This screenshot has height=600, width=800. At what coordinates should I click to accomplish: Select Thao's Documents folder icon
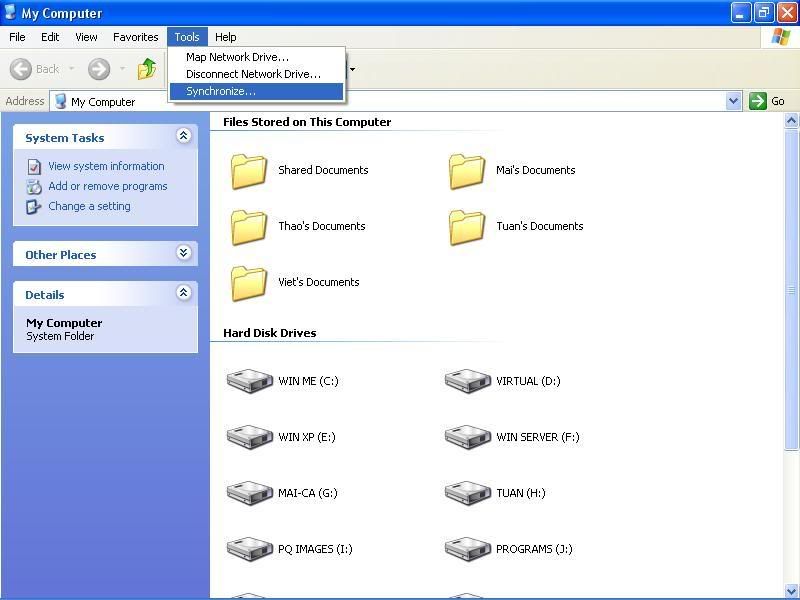[249, 228]
